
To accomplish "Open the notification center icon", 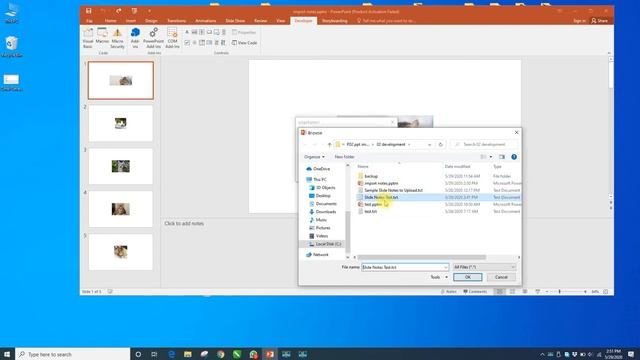I will 631,354.
